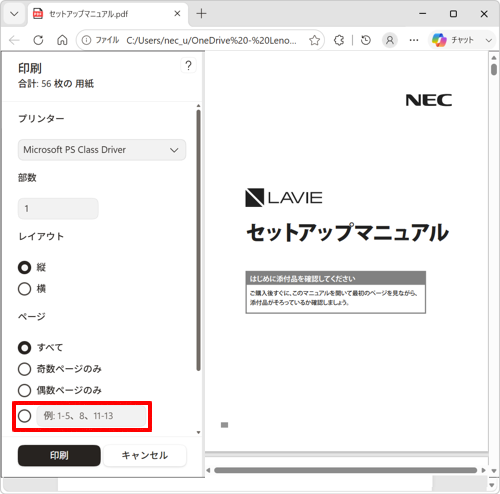Click print panel scroll up arrow
Screen dimensions: 500x494
[x=198, y=106]
